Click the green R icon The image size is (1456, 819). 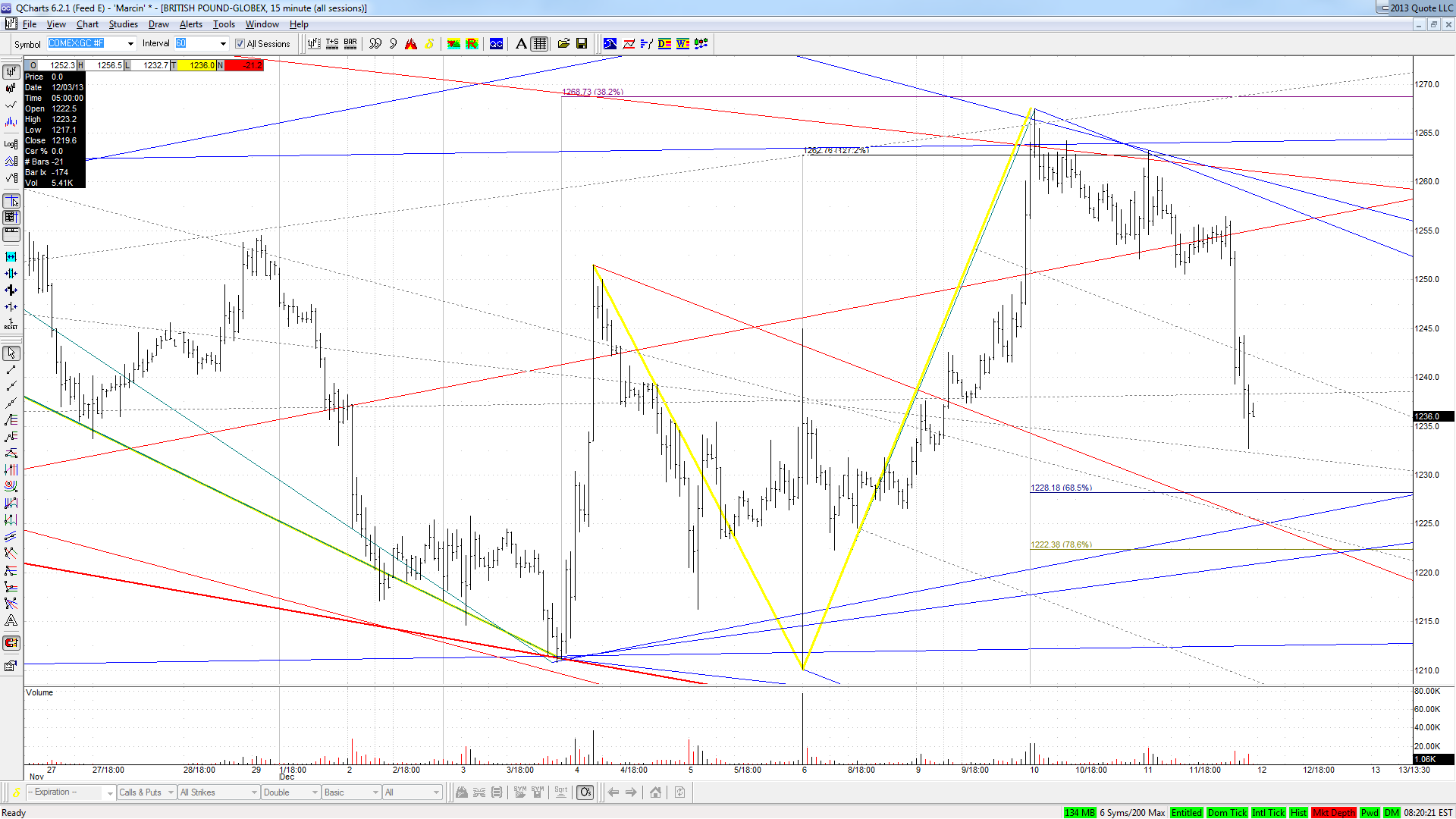[472, 44]
